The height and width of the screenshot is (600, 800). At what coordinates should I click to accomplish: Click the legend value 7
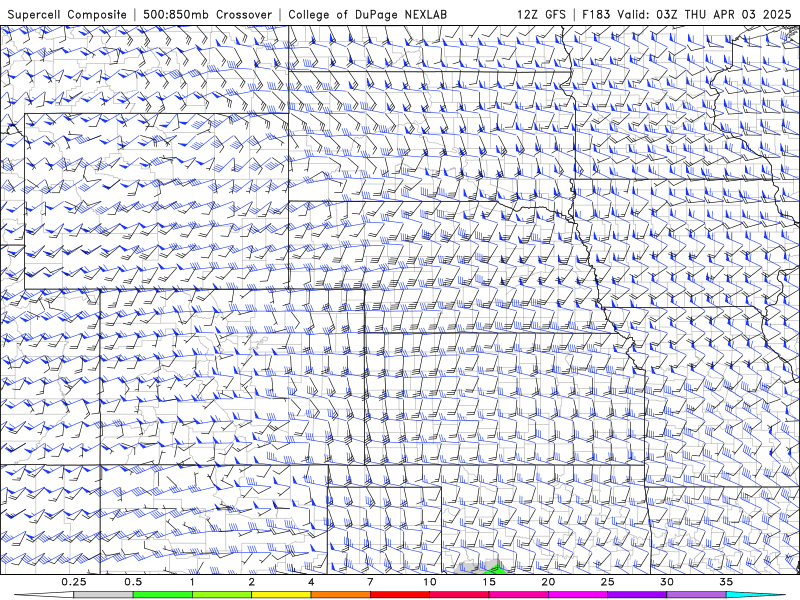pos(370,582)
